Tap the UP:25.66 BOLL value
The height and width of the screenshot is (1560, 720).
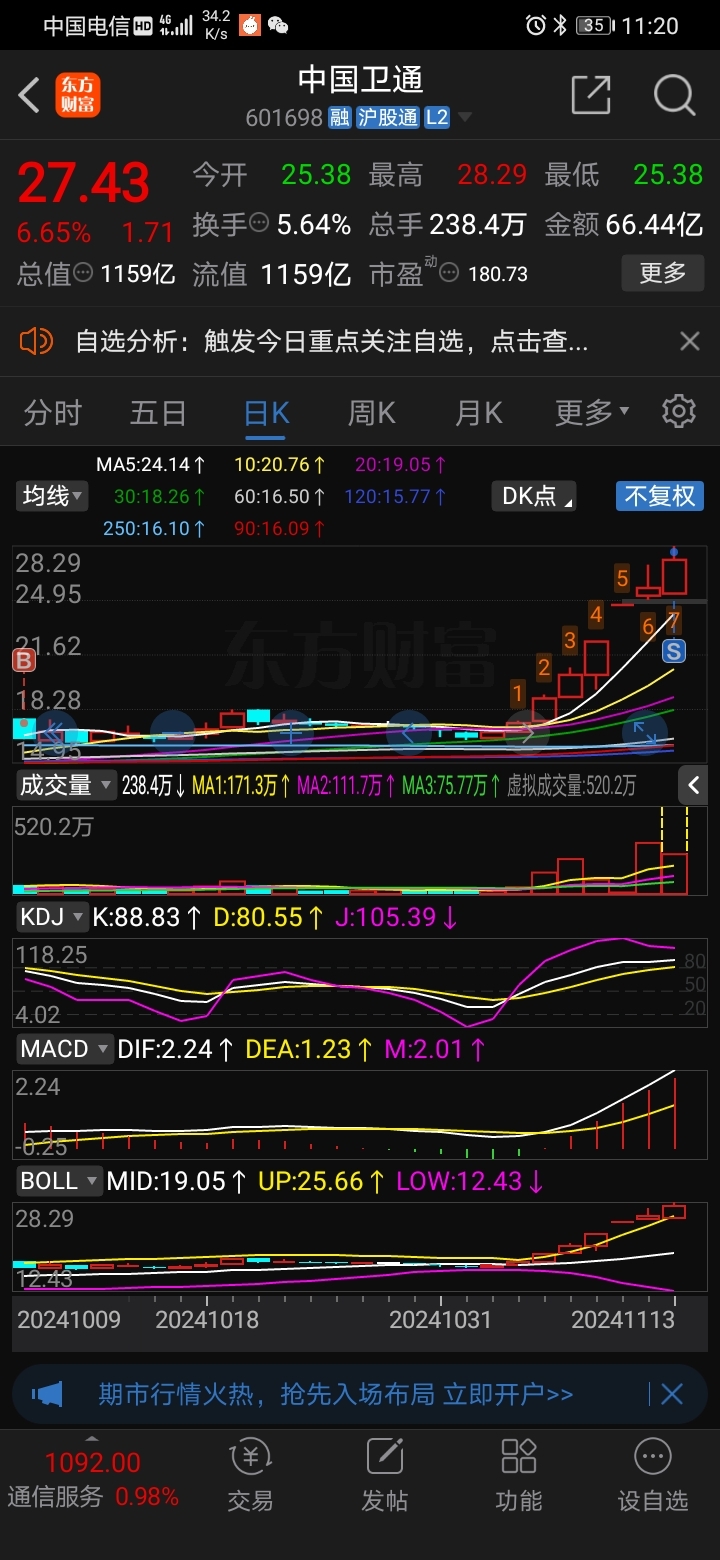click(321, 1181)
